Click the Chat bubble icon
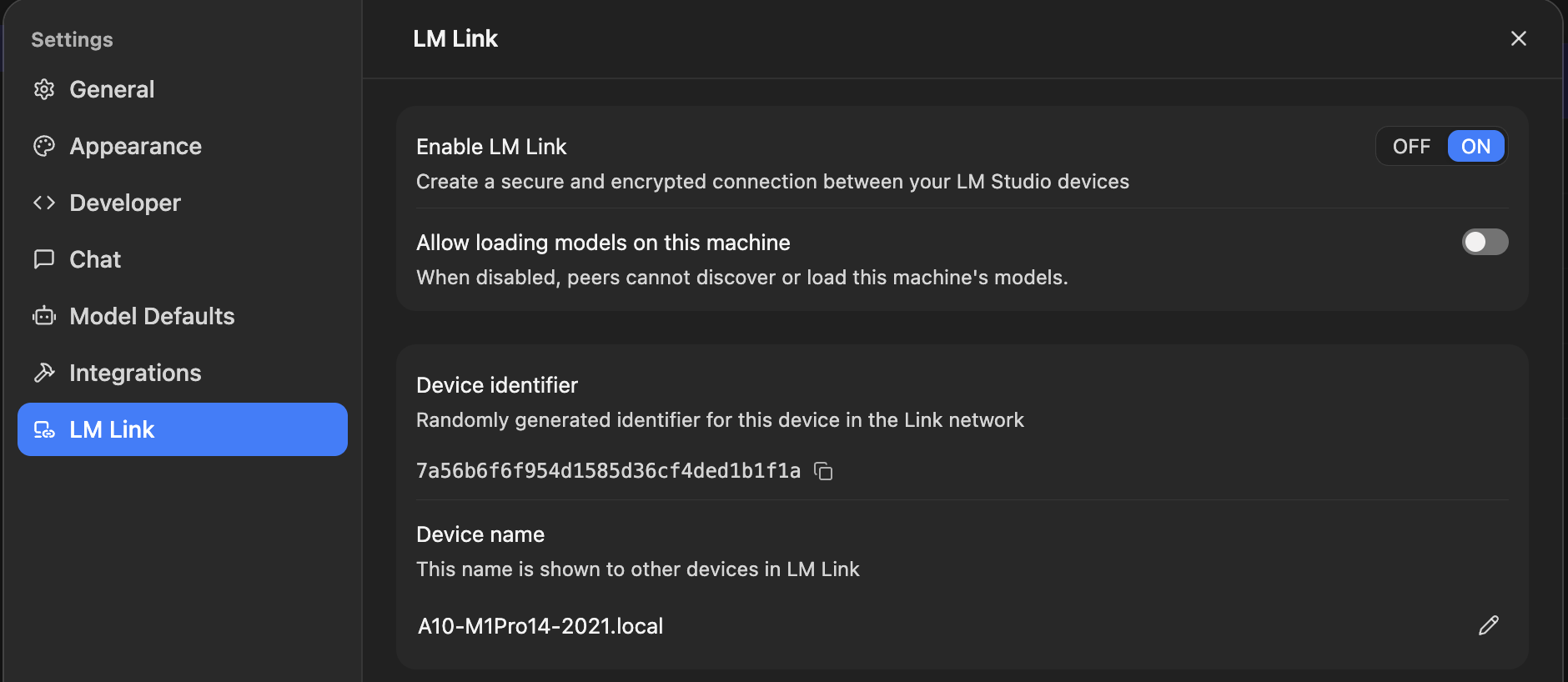Image resolution: width=1568 pixels, height=682 pixels. point(44,259)
